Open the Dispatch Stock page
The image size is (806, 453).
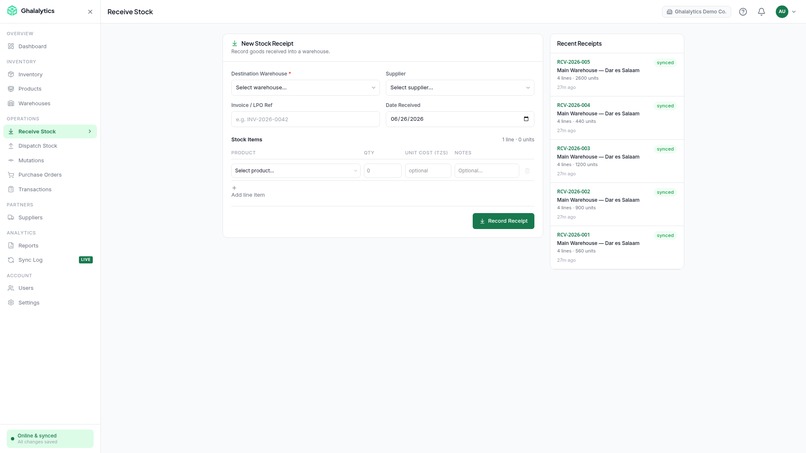pos(50,146)
